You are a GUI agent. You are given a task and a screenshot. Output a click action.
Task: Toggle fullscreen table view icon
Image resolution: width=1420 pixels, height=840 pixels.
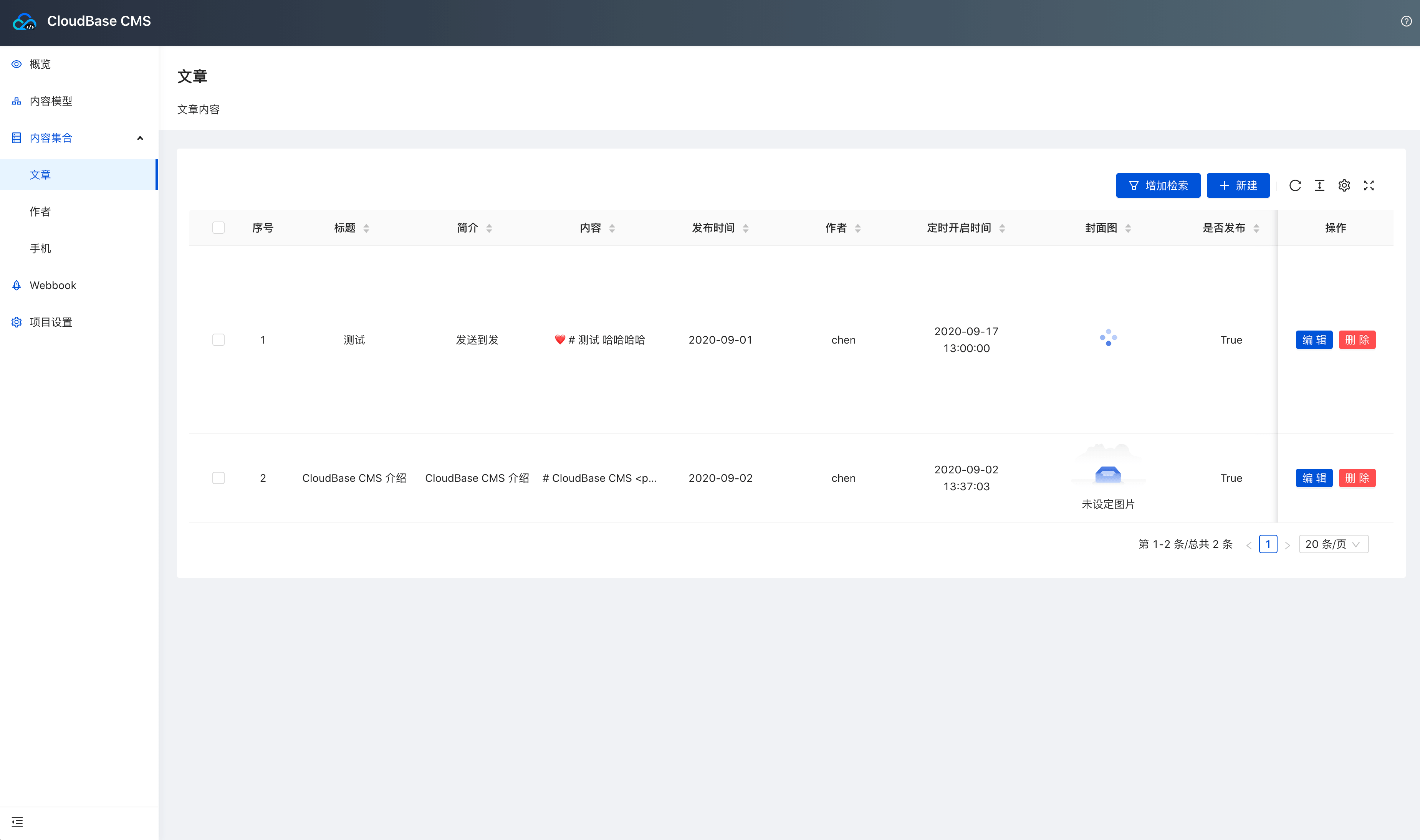1369,186
